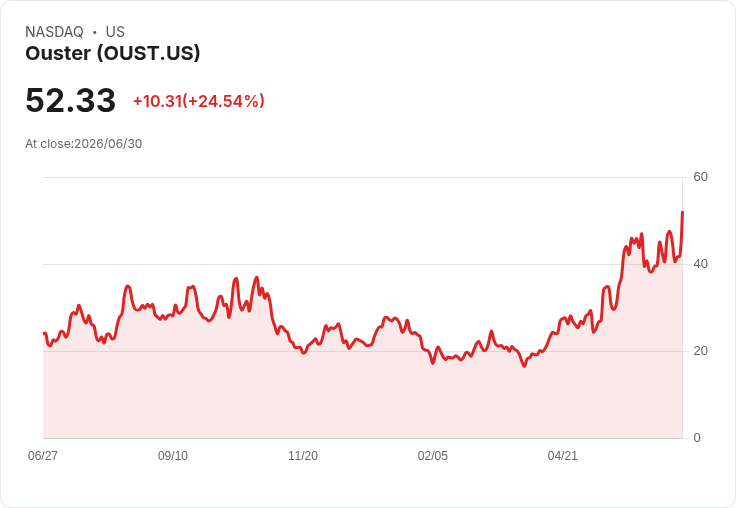Select the 04/21 date on the x-axis
The width and height of the screenshot is (736, 508).
click(x=562, y=455)
